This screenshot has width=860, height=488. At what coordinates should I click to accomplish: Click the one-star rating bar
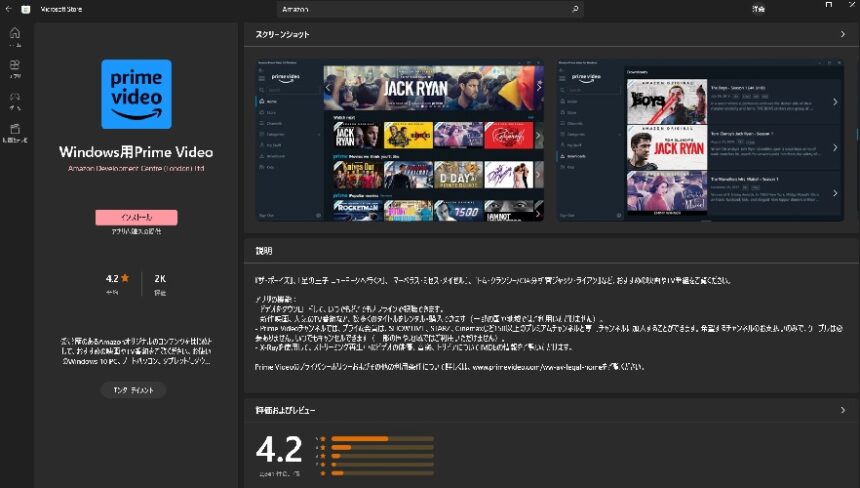click(x=382, y=473)
